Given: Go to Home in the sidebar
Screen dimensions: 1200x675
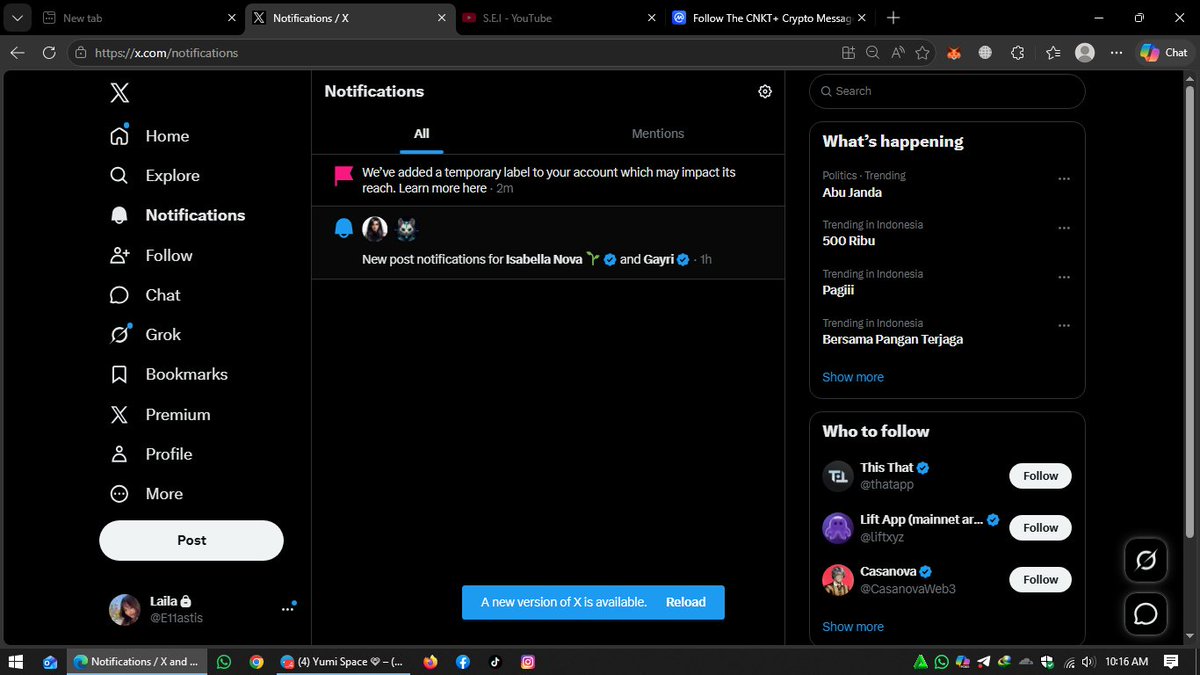Looking at the screenshot, I should click(149, 136).
